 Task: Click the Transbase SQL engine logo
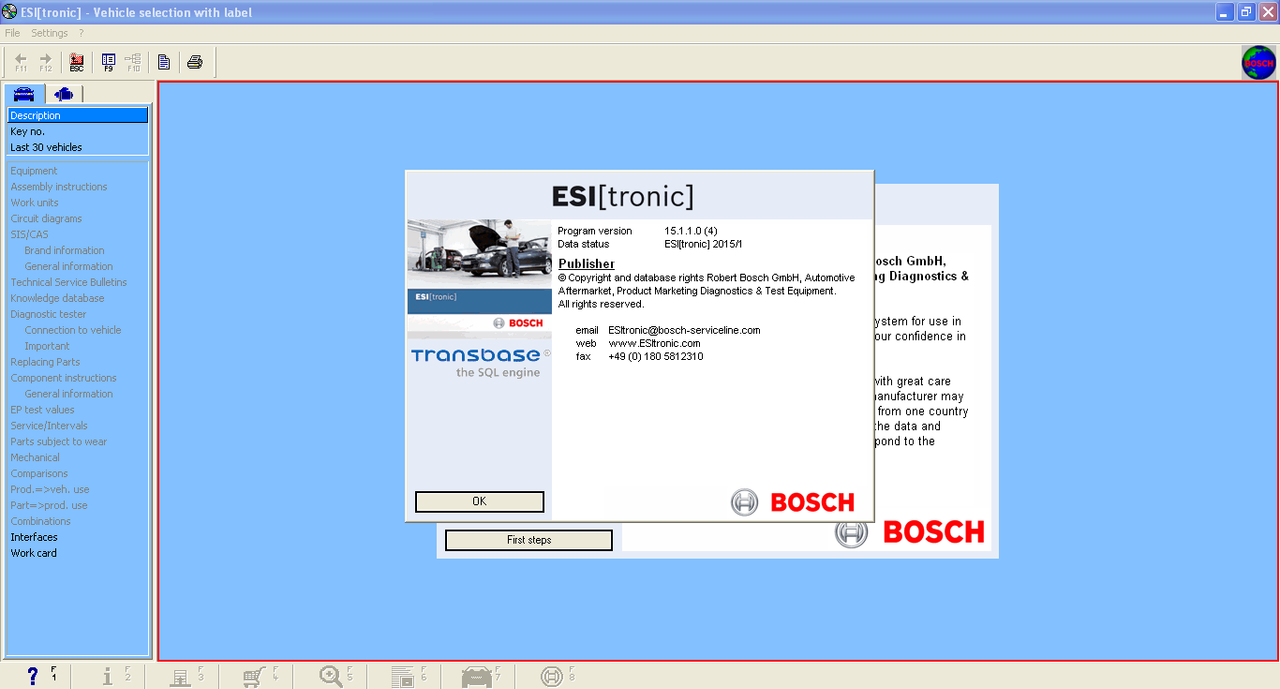click(x=479, y=363)
